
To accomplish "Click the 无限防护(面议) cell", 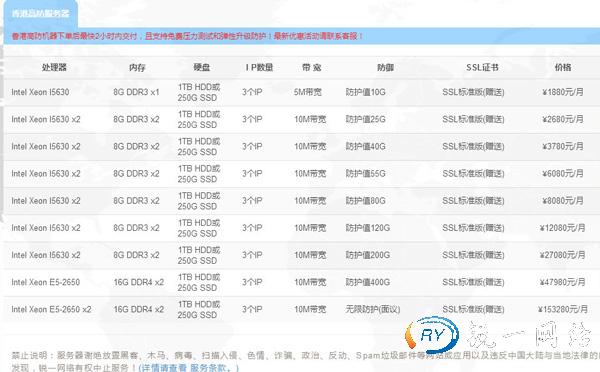I will pyautogui.click(x=373, y=309).
